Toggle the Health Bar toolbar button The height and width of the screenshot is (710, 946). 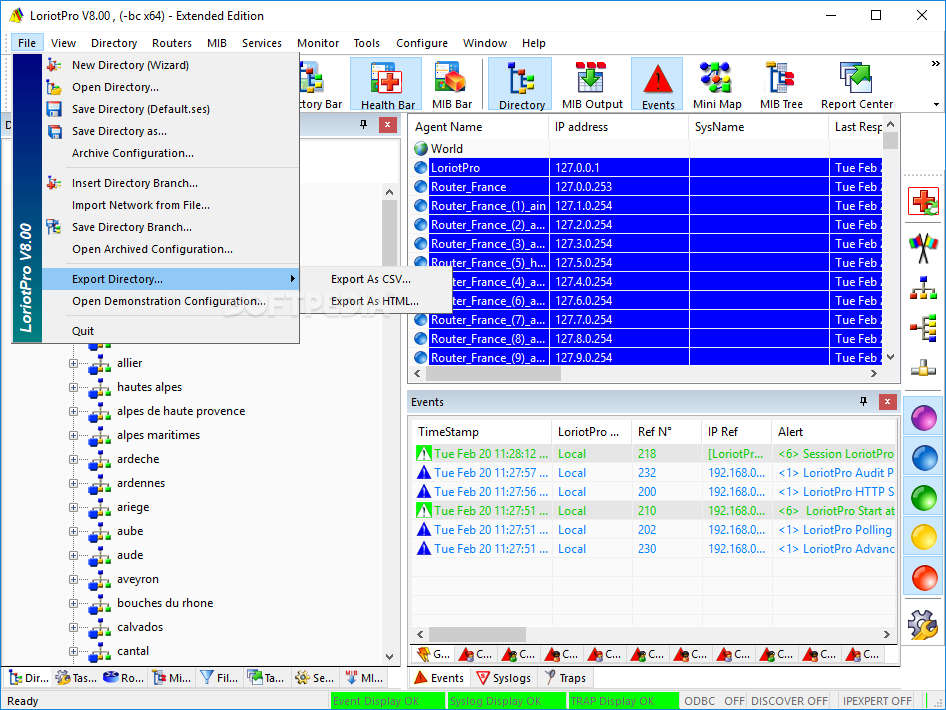click(387, 84)
